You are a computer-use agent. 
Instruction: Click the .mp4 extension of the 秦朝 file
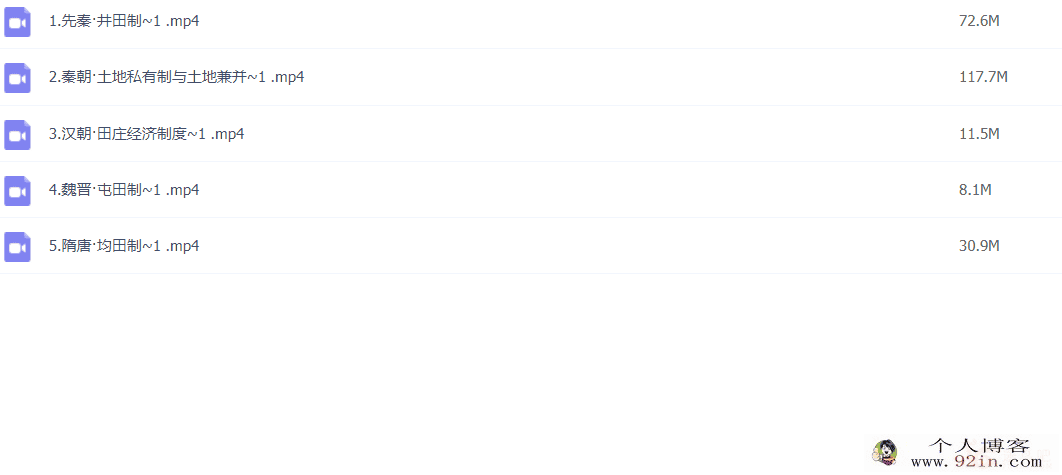(x=287, y=77)
